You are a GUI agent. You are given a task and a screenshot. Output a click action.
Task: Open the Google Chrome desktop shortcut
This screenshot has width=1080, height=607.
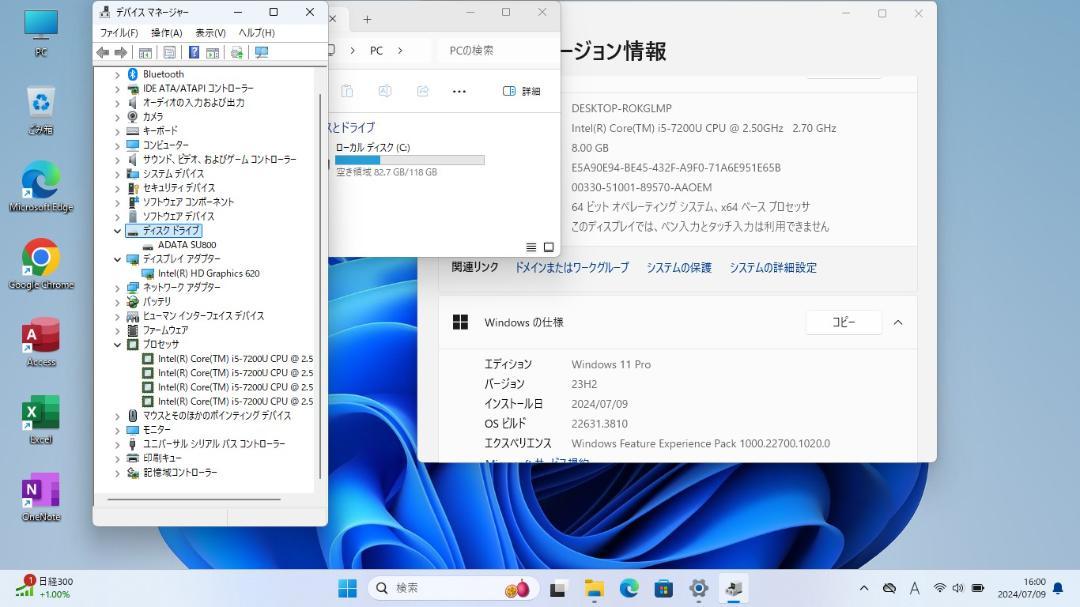tap(41, 265)
